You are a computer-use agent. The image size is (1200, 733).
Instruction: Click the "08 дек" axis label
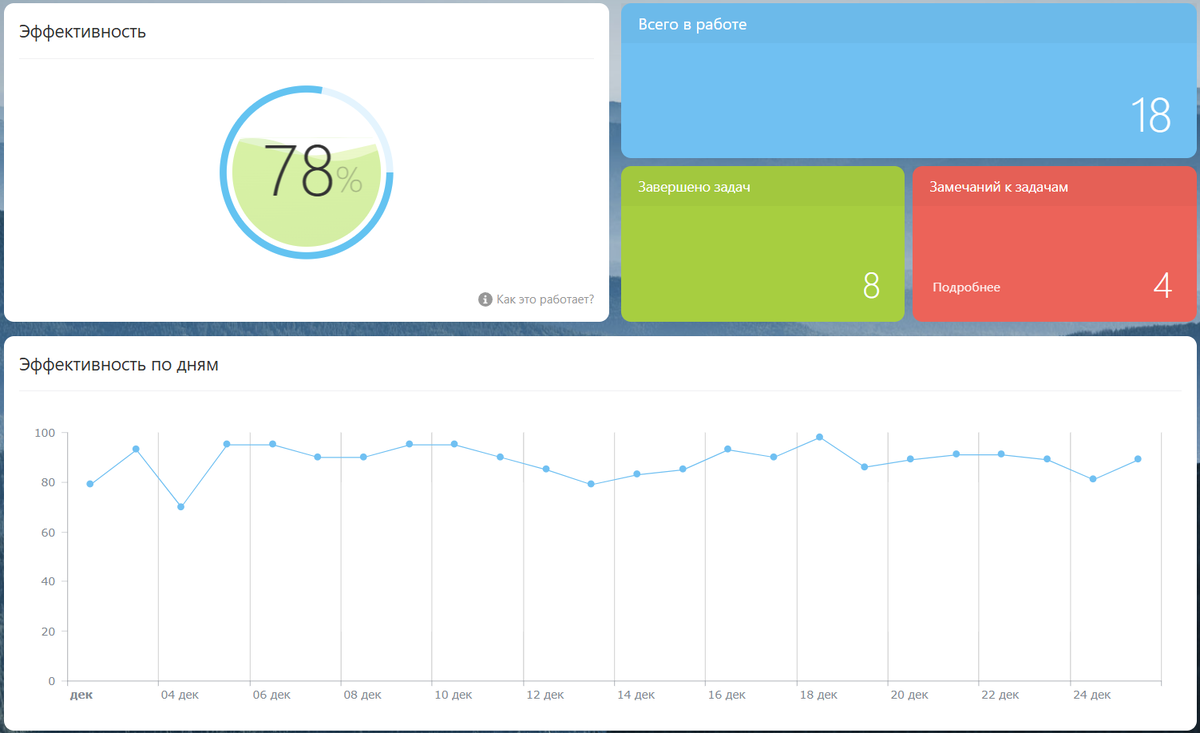(362, 694)
